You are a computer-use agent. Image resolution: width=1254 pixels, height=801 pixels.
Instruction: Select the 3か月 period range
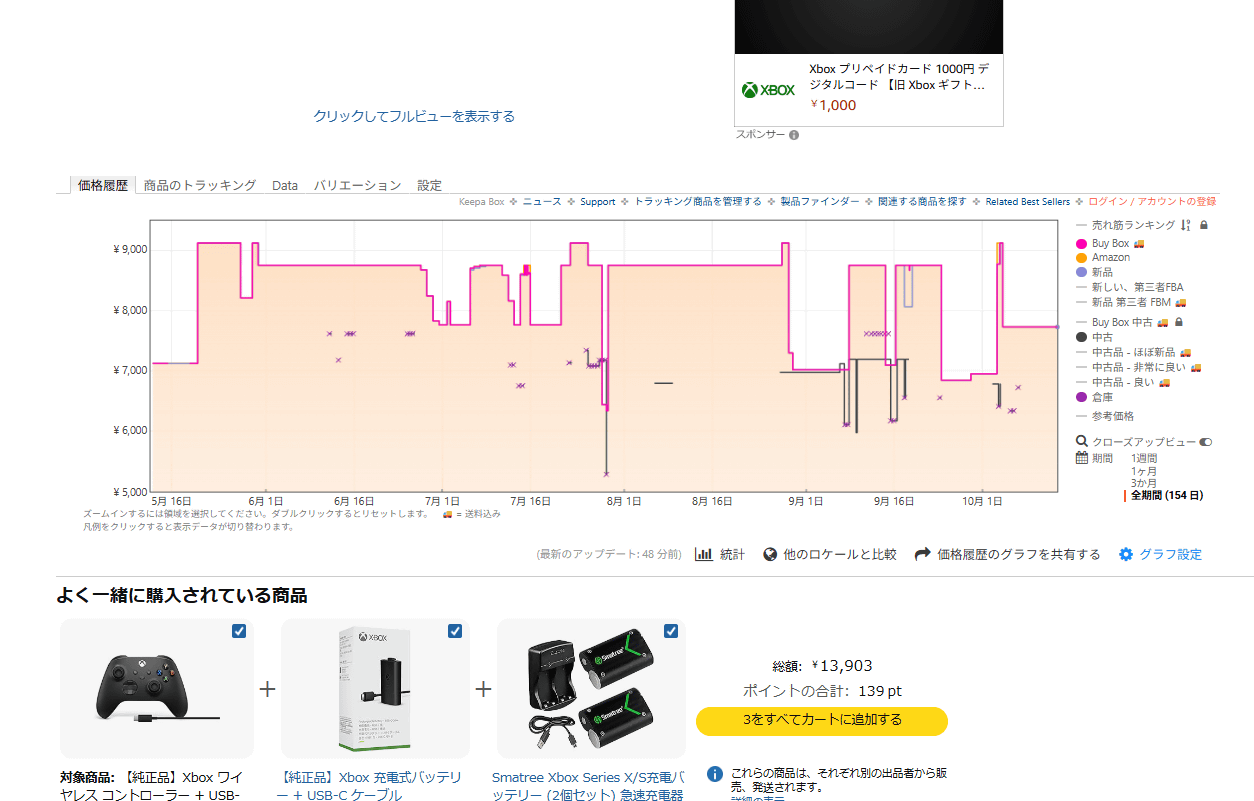1144,483
